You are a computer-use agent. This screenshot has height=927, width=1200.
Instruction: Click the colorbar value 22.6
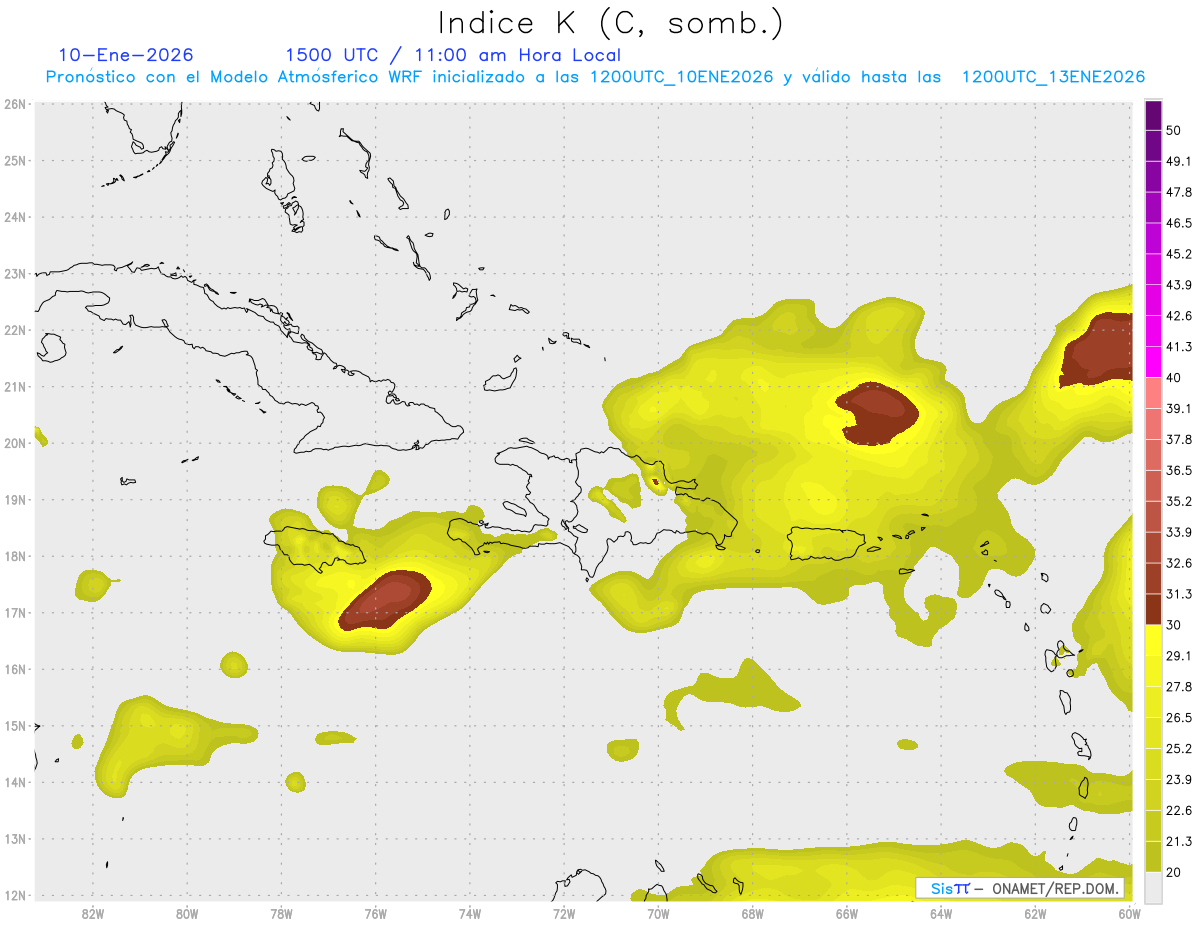[x=1179, y=811]
